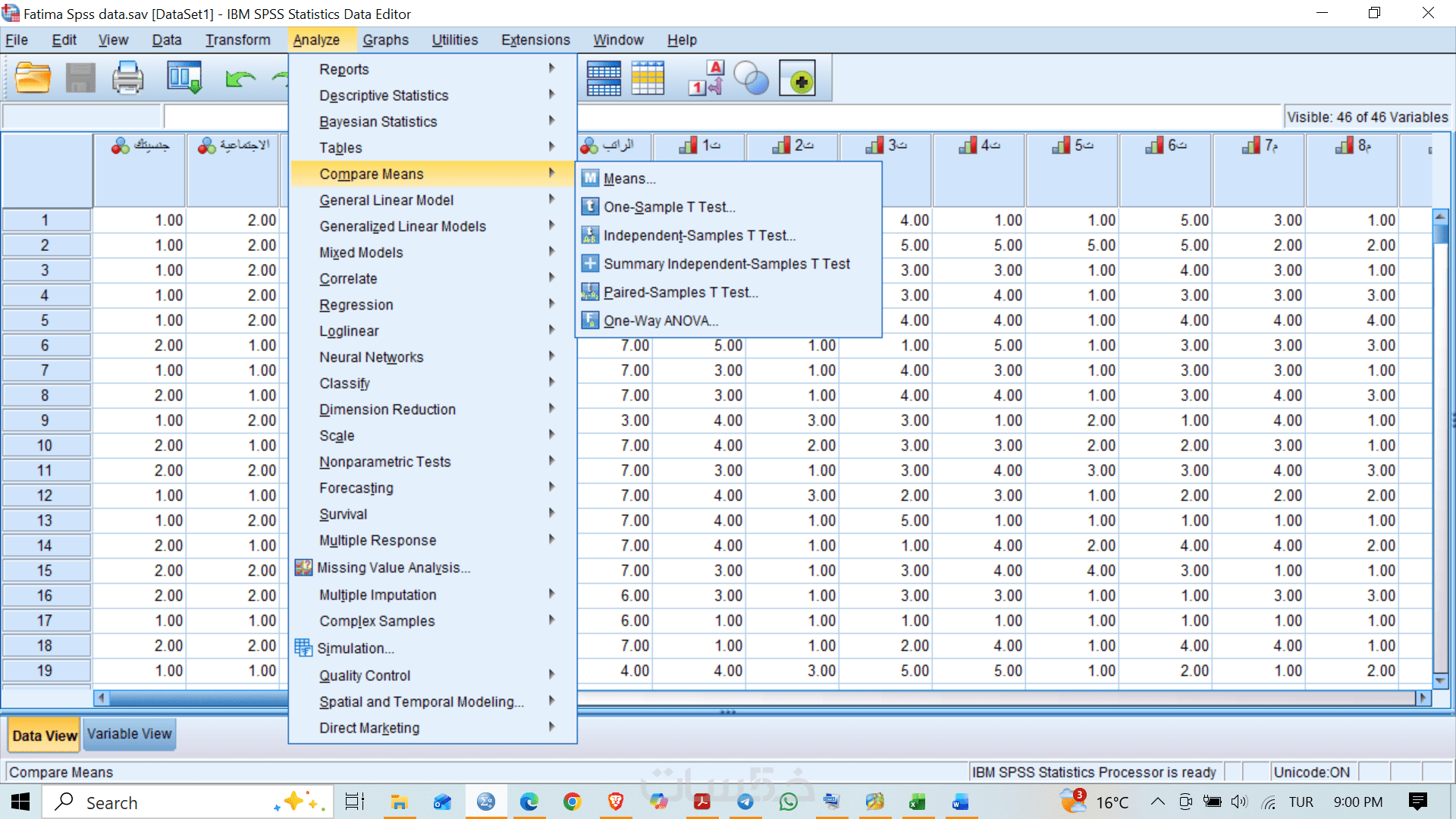1456x819 pixels.
Task: Select One-Way ANOVA from the submenu
Action: pos(660,321)
